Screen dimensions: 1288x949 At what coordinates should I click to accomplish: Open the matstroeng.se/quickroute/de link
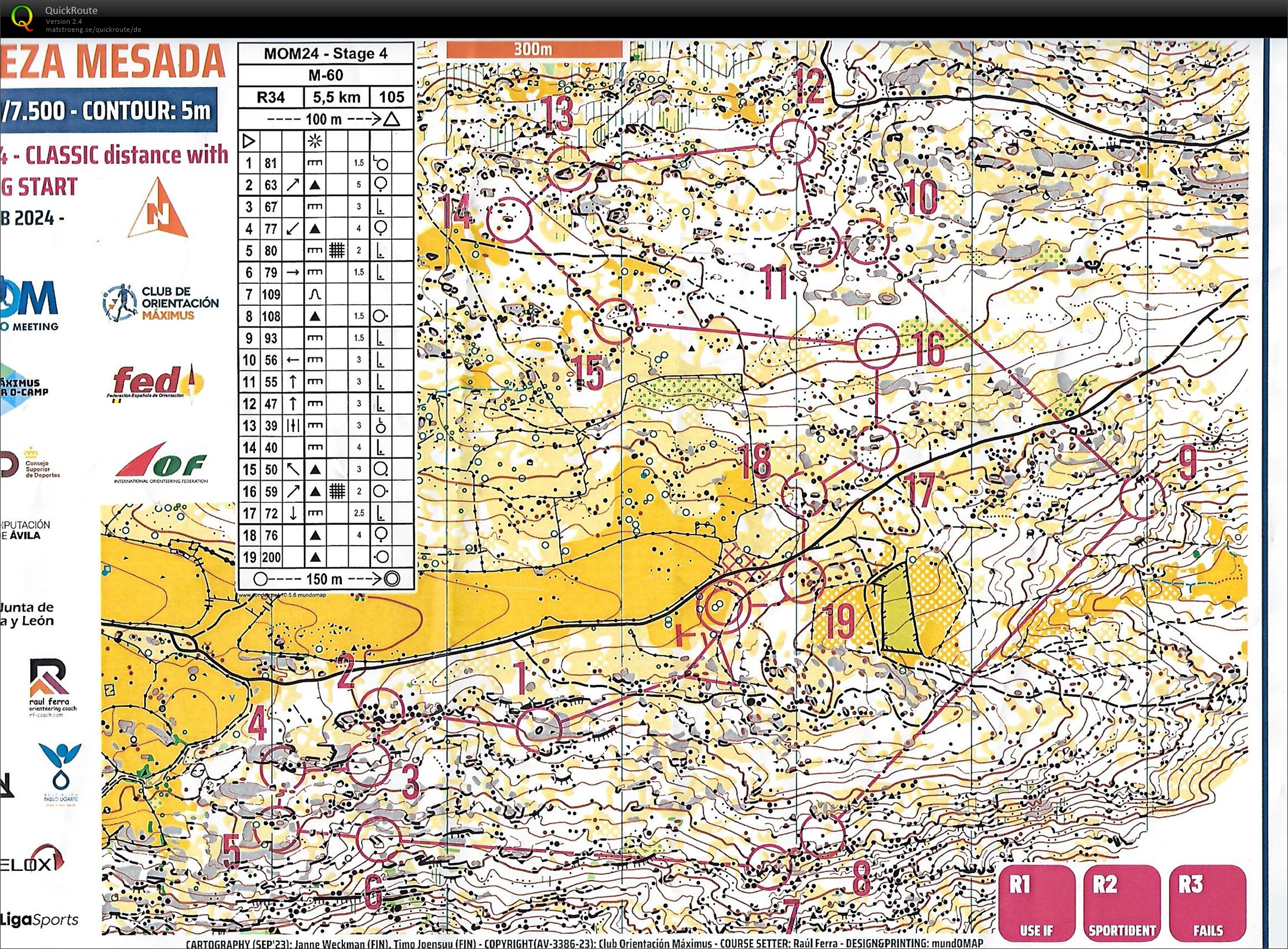pyautogui.click(x=93, y=30)
